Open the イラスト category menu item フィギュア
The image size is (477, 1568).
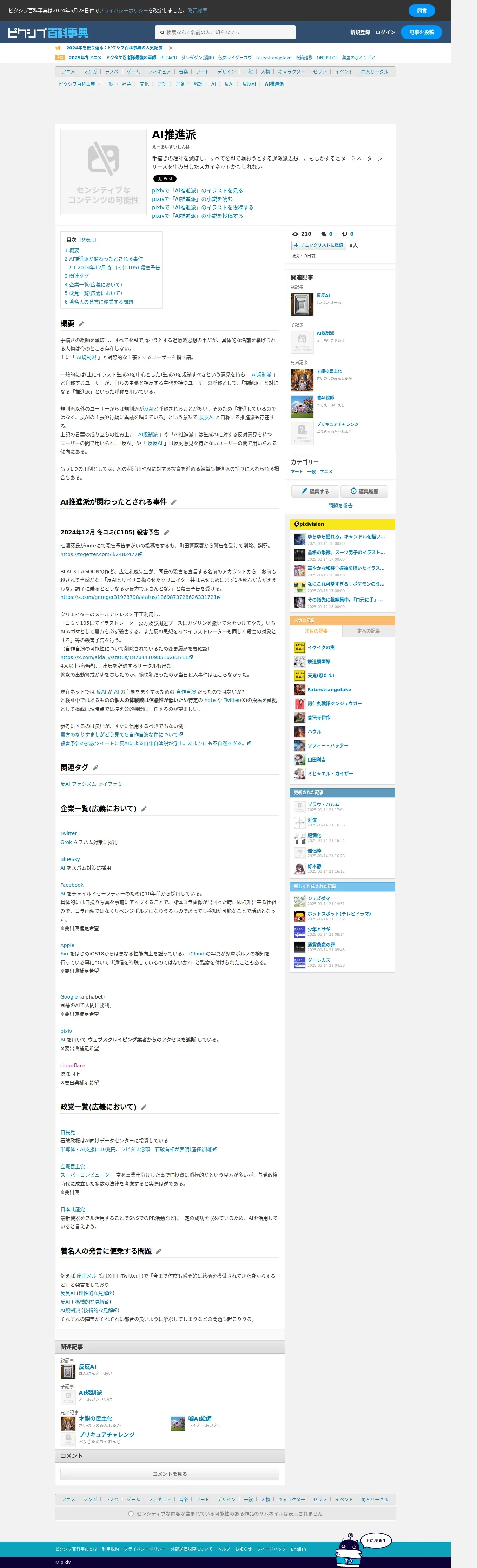click(159, 72)
